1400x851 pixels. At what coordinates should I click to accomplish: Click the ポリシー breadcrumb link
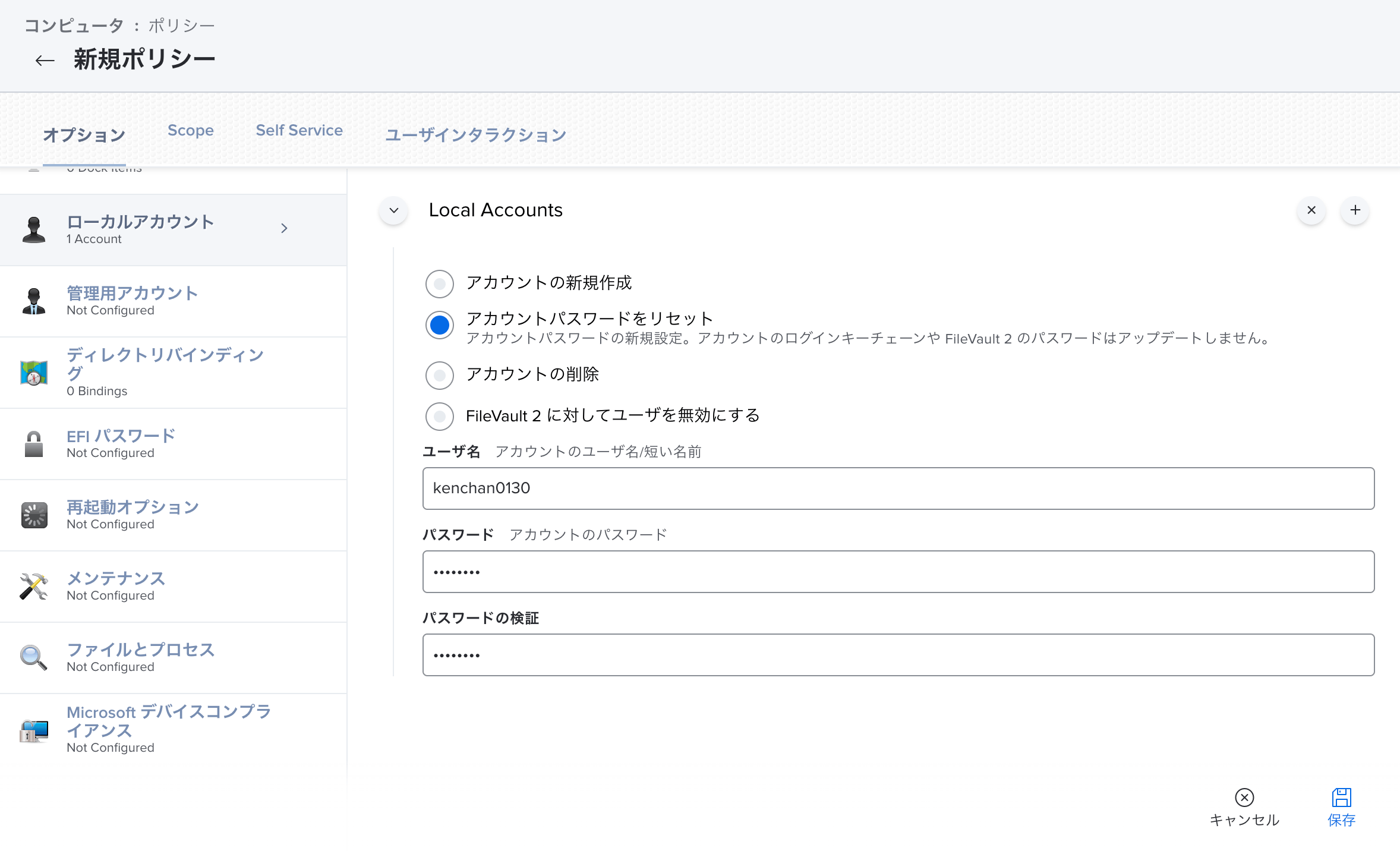(x=182, y=26)
